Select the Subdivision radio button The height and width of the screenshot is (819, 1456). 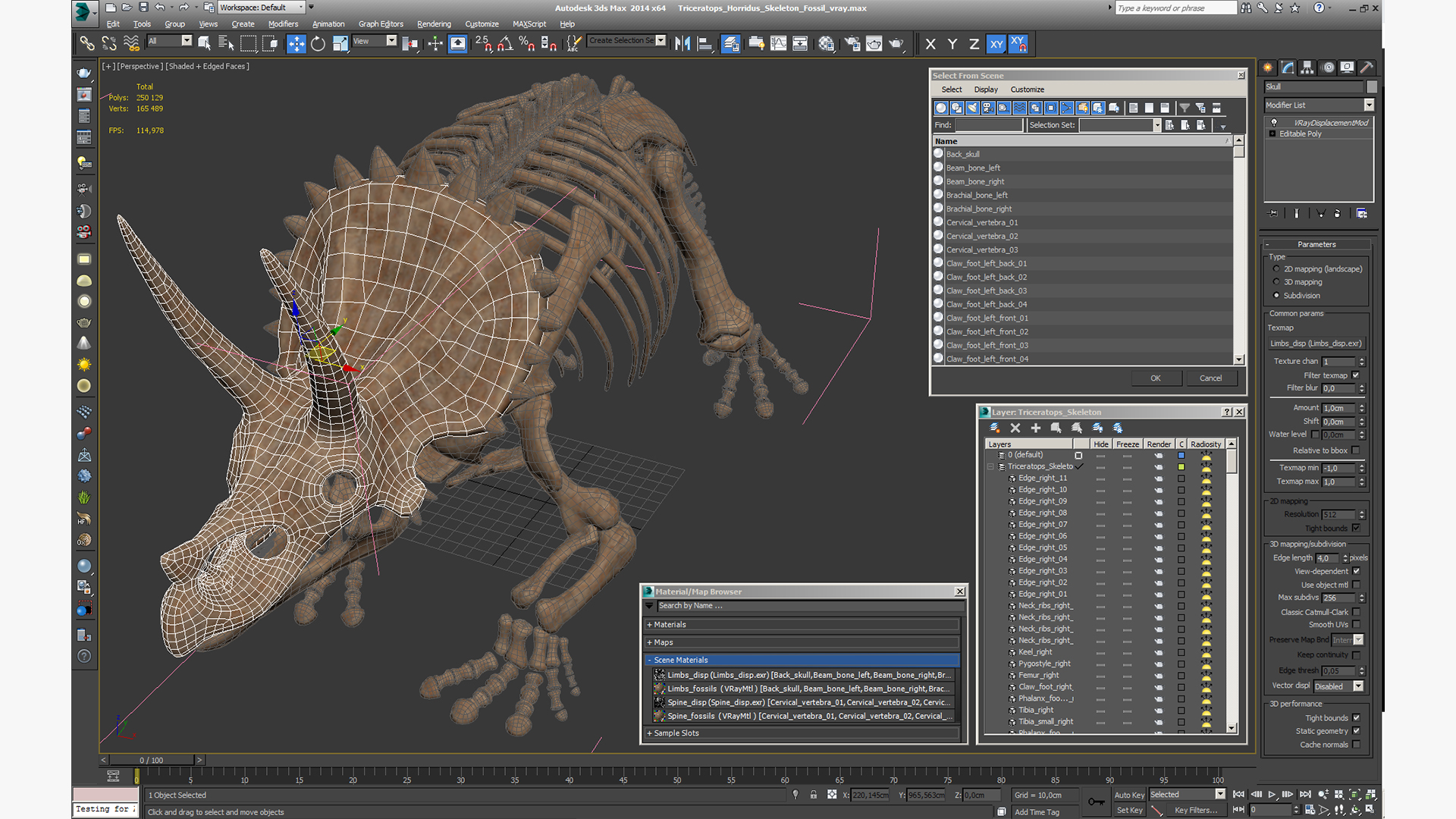click(x=1276, y=295)
